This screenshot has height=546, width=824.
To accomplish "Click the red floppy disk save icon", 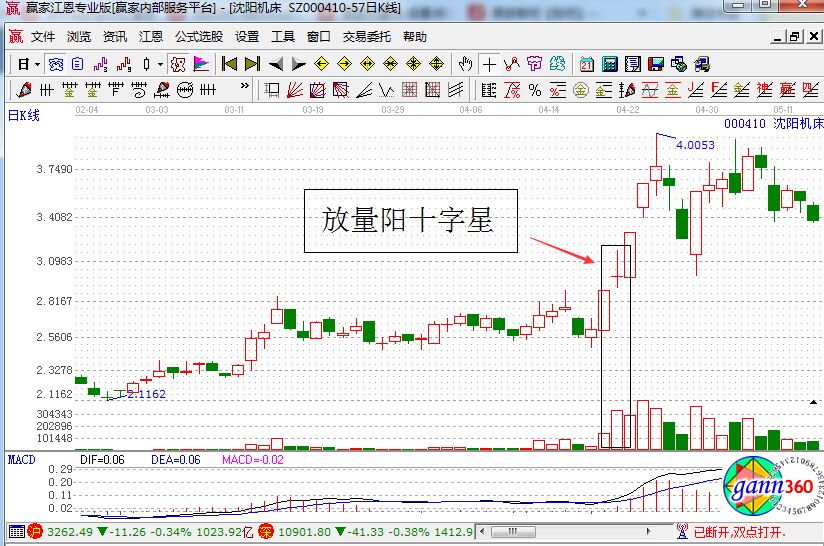I will pyautogui.click(x=656, y=64).
